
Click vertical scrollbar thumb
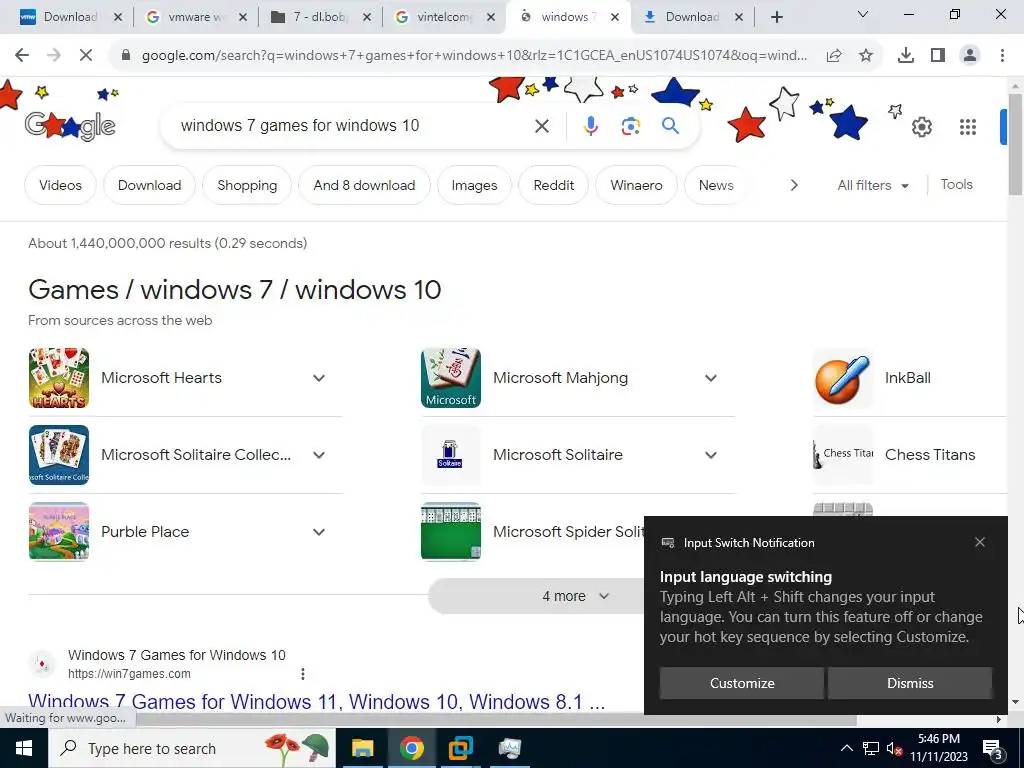(1015, 144)
